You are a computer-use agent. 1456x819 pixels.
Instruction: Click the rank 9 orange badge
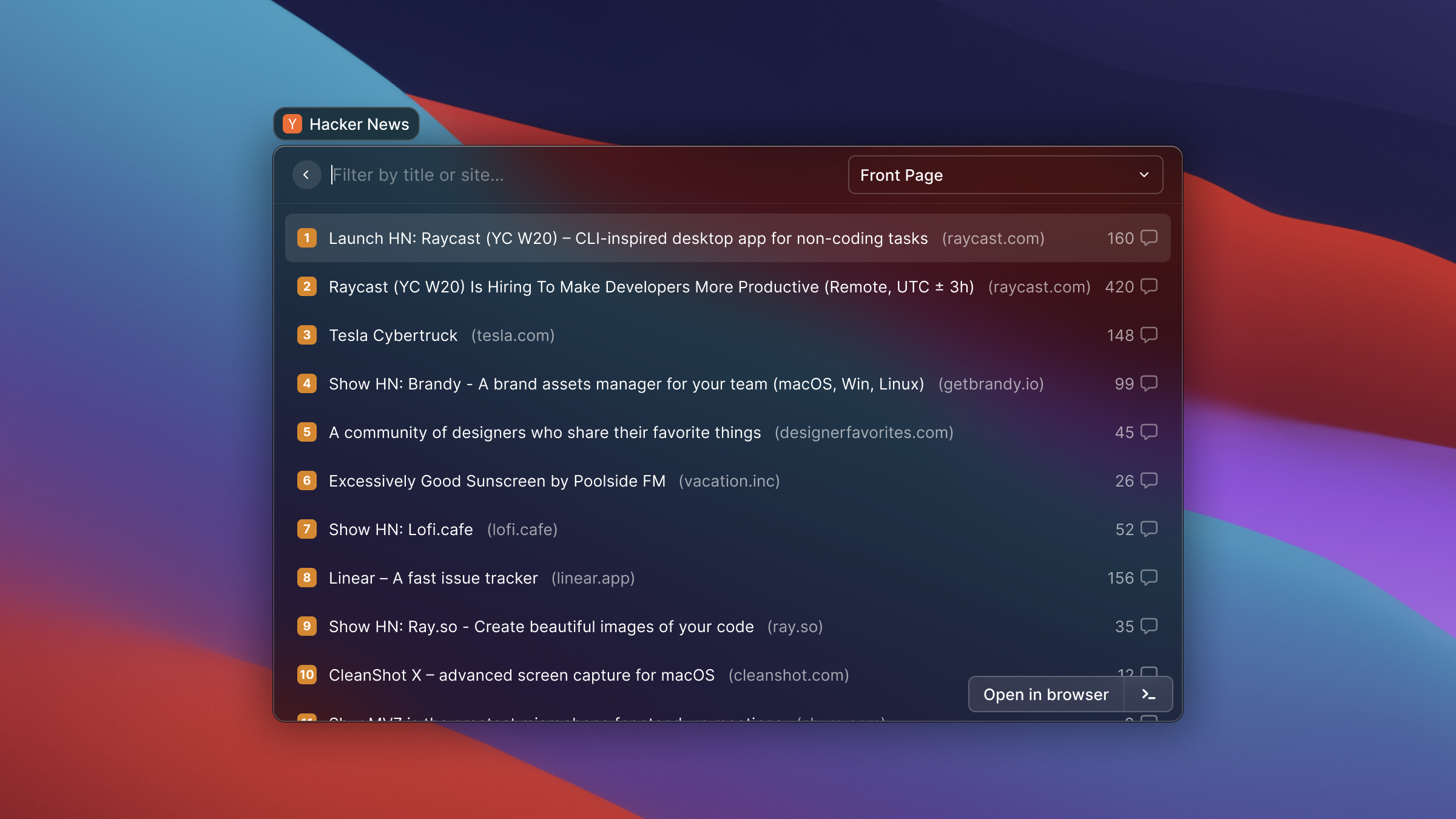307,626
